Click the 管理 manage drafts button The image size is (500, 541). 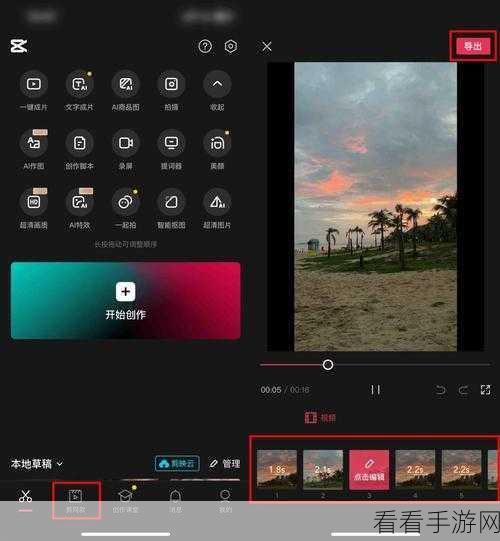[225, 463]
